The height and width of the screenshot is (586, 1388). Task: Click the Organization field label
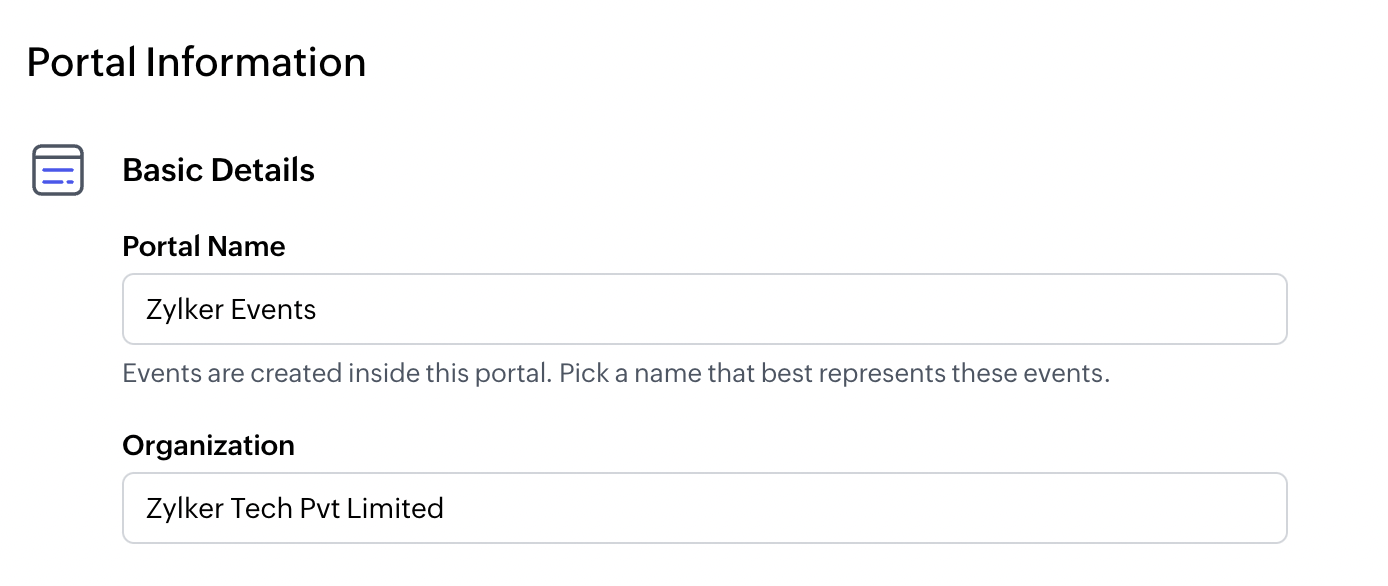[208, 445]
